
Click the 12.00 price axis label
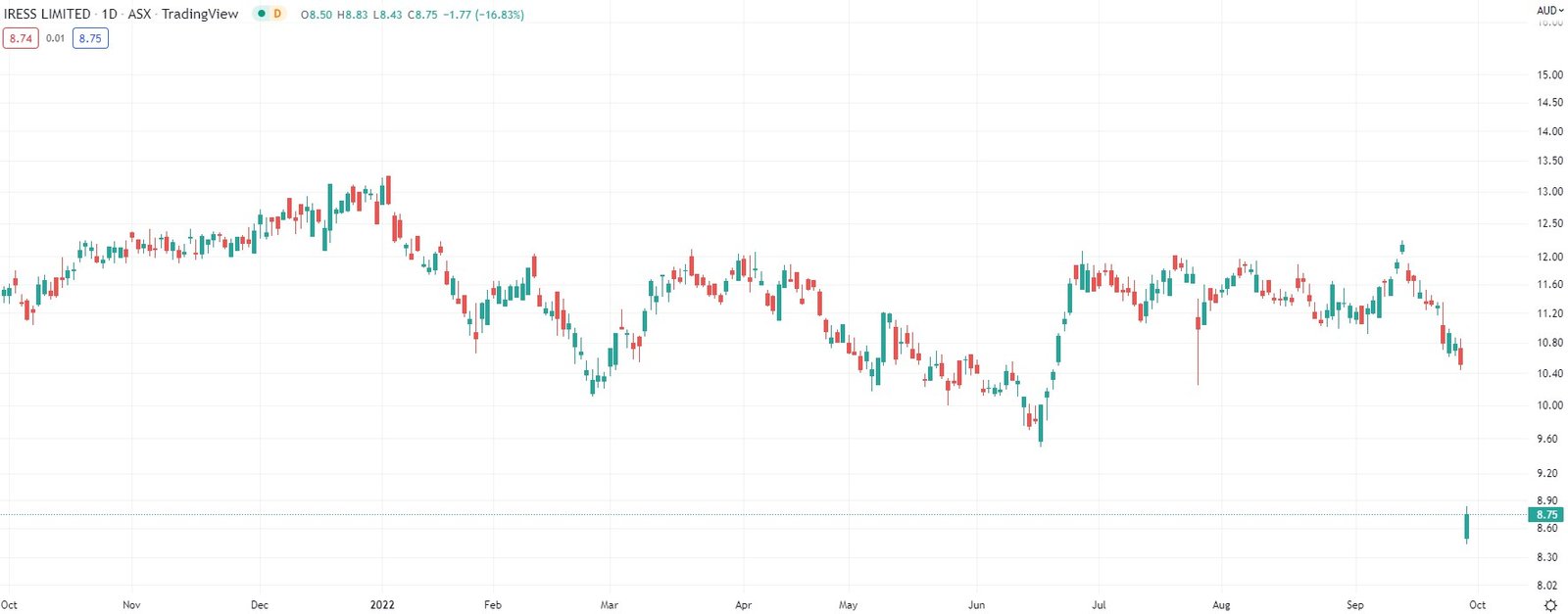(x=1549, y=257)
